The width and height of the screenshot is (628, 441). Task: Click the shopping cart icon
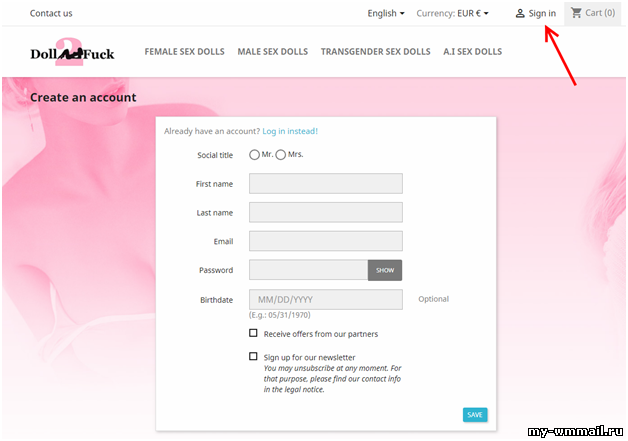point(576,13)
